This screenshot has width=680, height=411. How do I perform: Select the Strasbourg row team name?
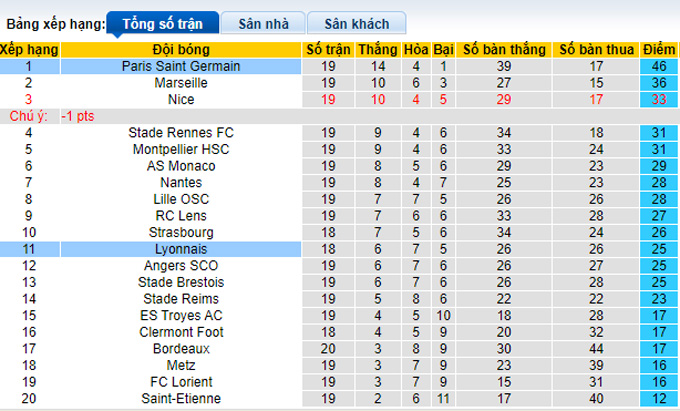pos(181,233)
